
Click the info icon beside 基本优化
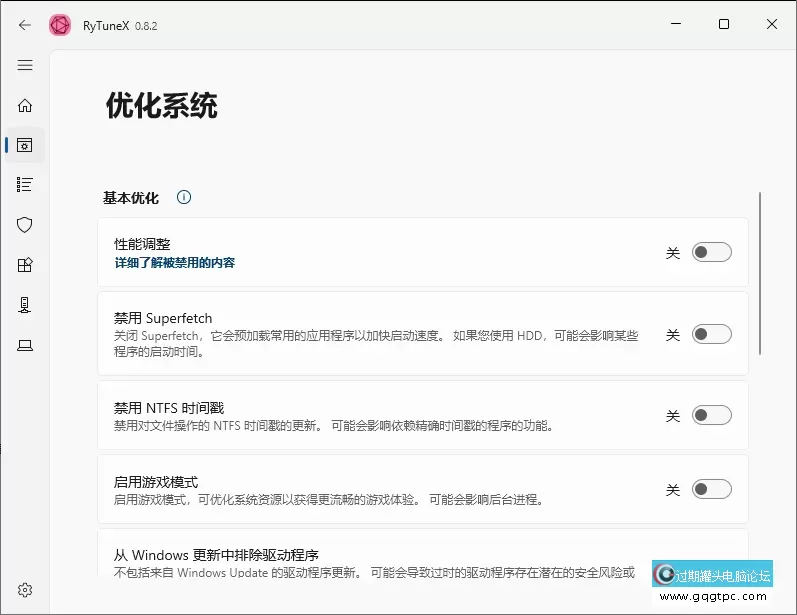click(184, 197)
